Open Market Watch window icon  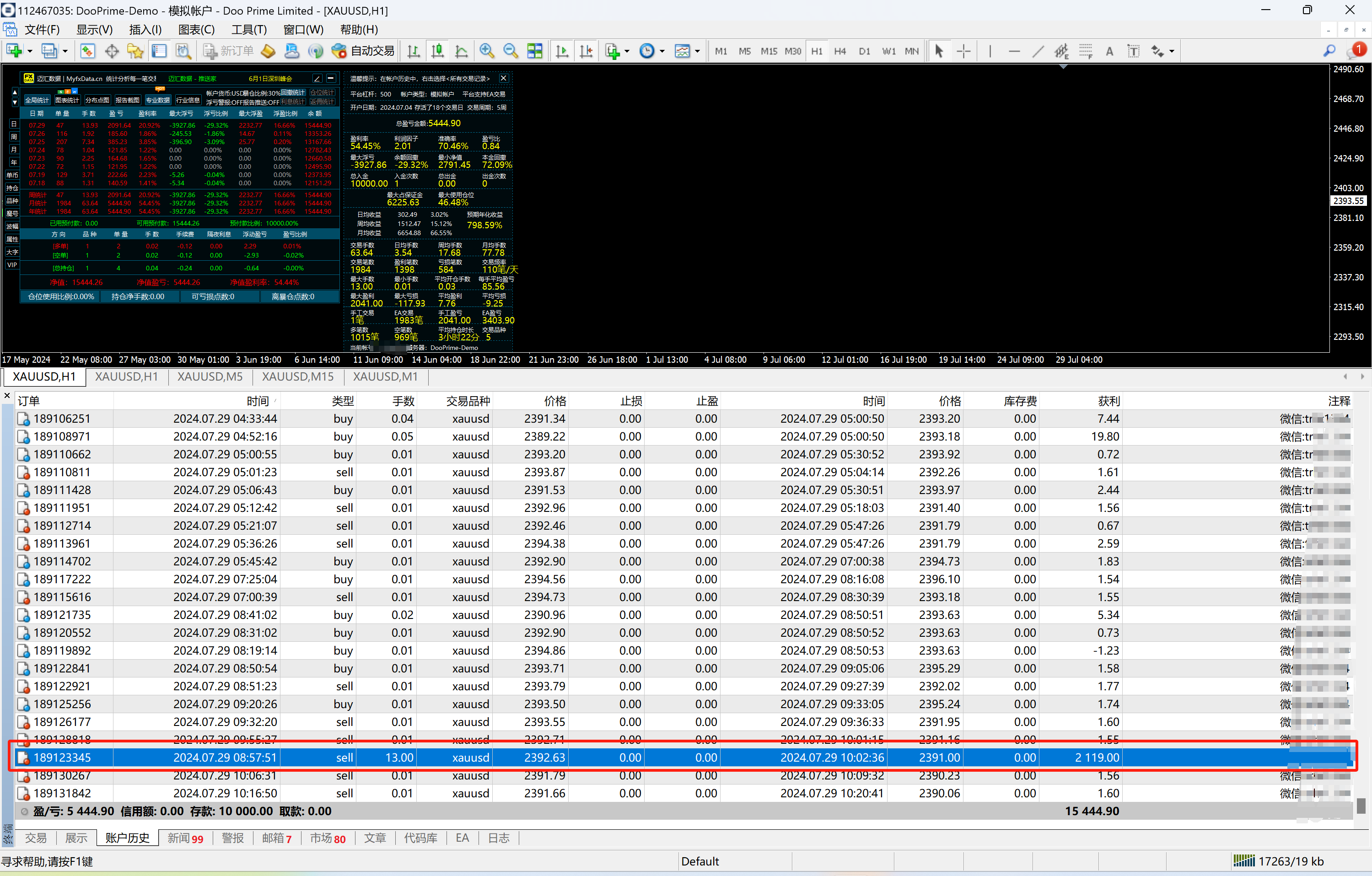(x=87, y=51)
